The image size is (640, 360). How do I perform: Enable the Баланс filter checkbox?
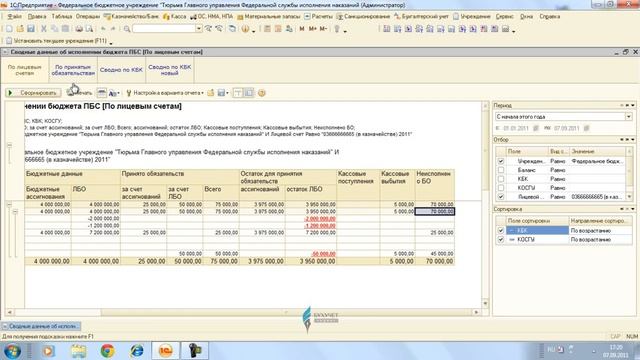[501, 170]
